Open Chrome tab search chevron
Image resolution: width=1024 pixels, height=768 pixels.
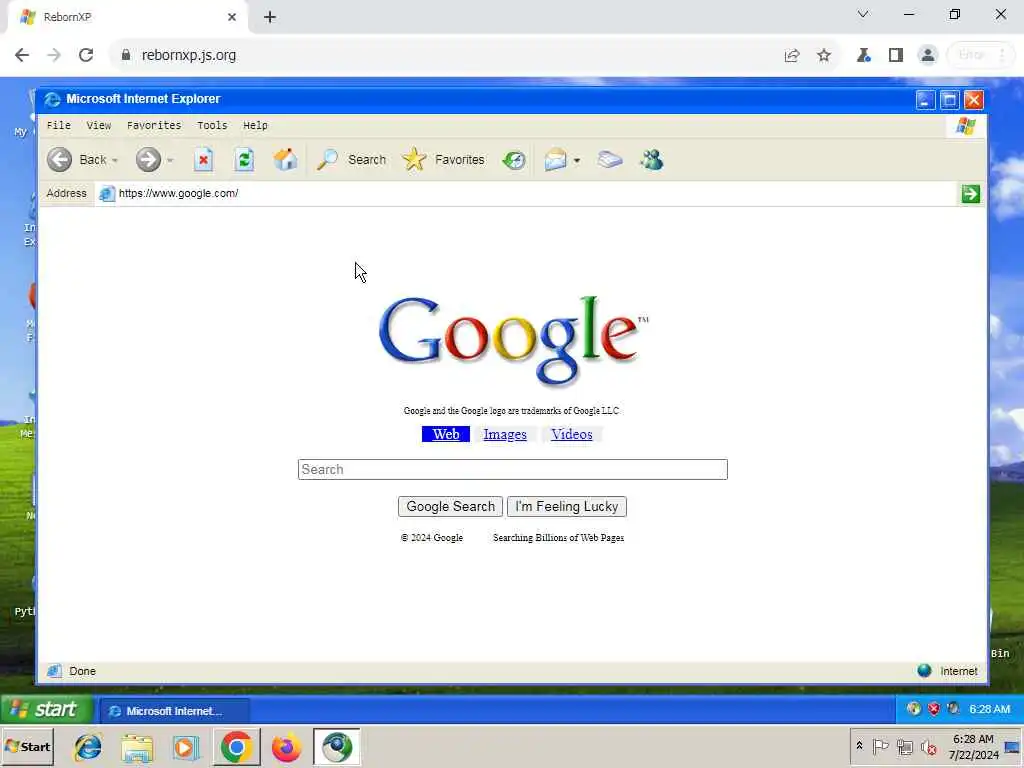863,14
